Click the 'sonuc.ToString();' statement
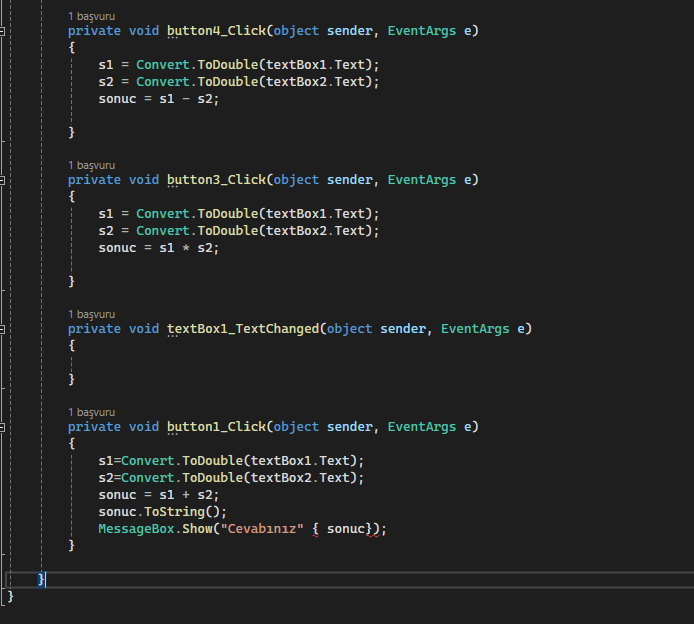 tap(162, 512)
